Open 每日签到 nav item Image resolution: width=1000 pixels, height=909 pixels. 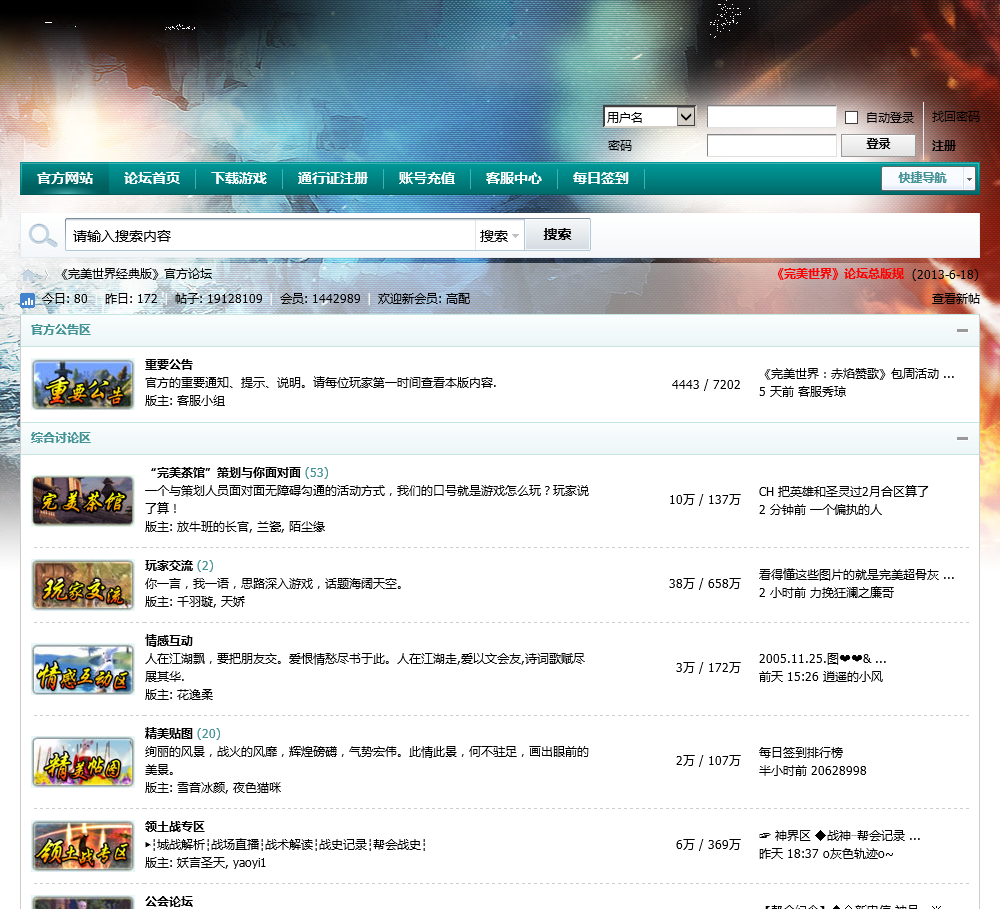pyautogui.click(x=600, y=179)
